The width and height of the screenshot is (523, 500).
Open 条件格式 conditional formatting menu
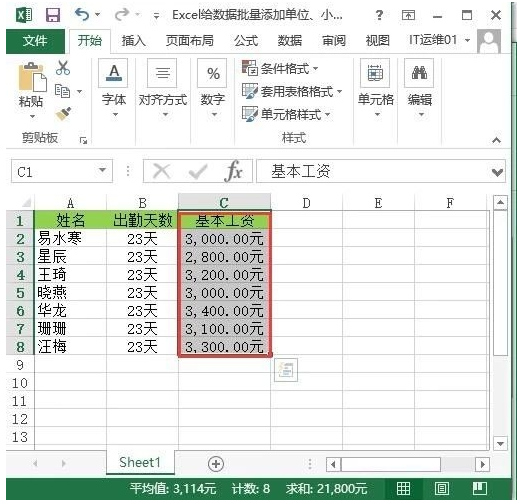tap(280, 68)
